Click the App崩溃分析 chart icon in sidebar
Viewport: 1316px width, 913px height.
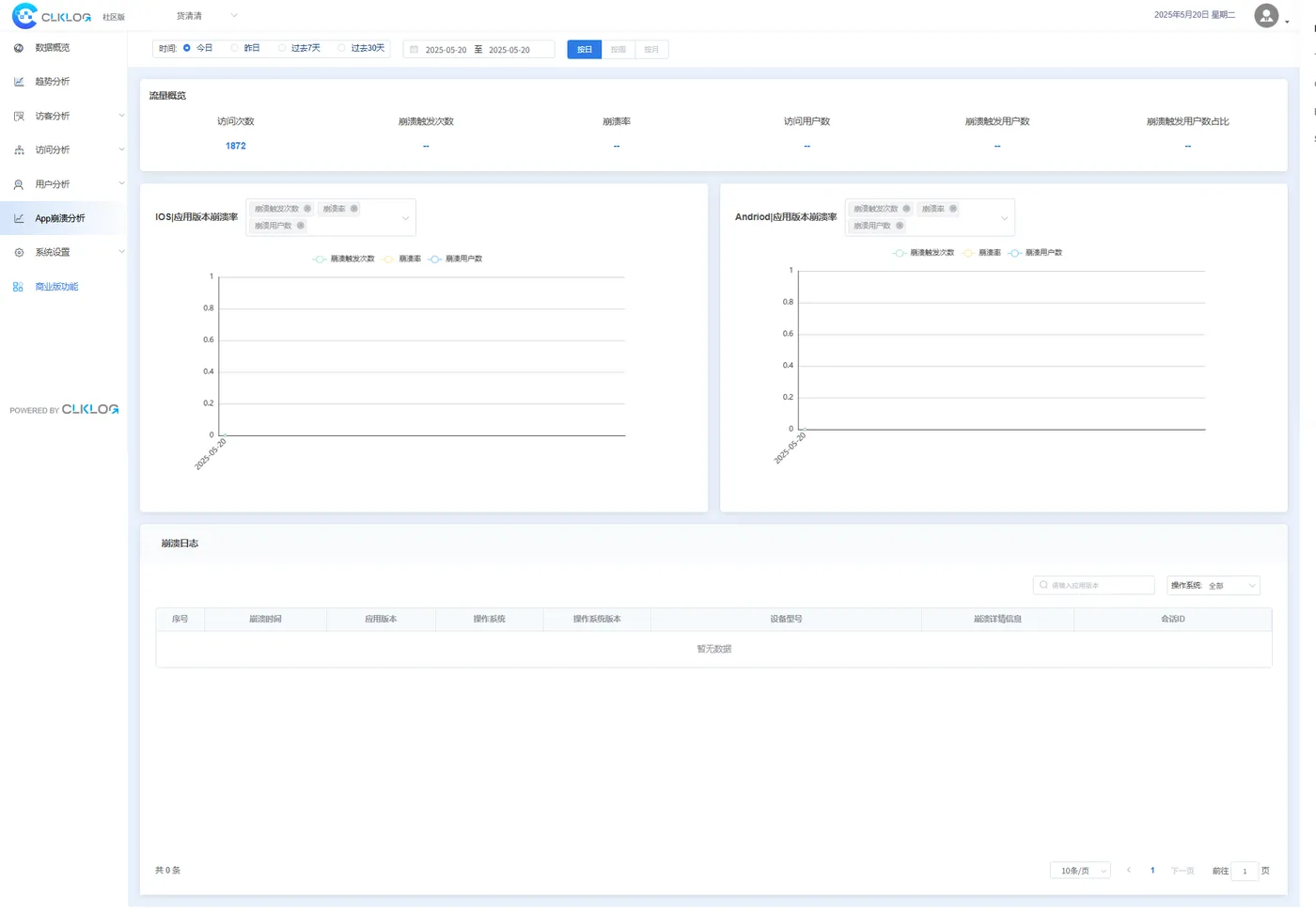point(19,218)
